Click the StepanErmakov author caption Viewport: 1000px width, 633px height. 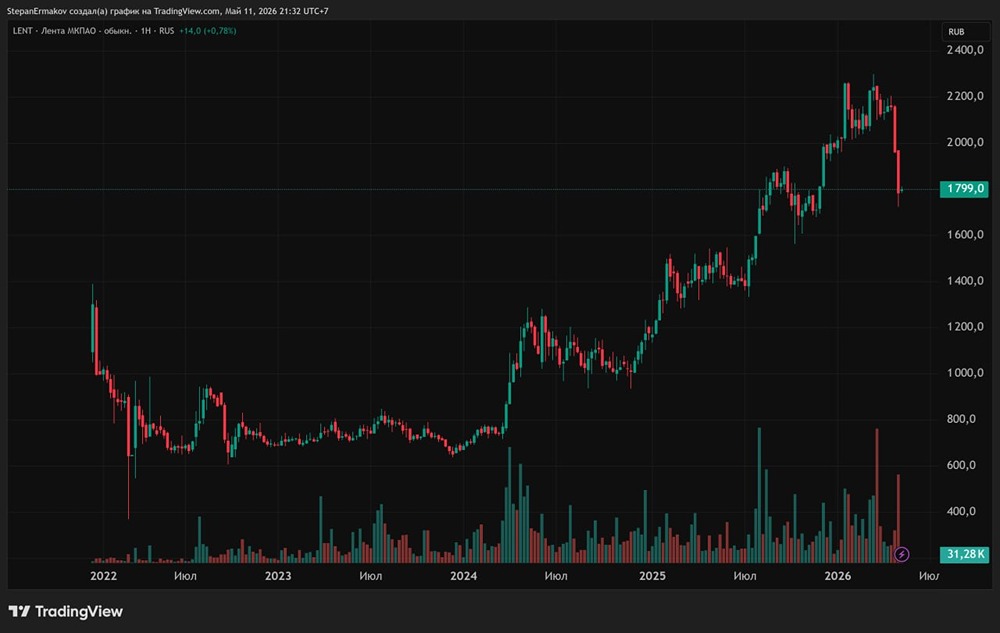pos(168,11)
